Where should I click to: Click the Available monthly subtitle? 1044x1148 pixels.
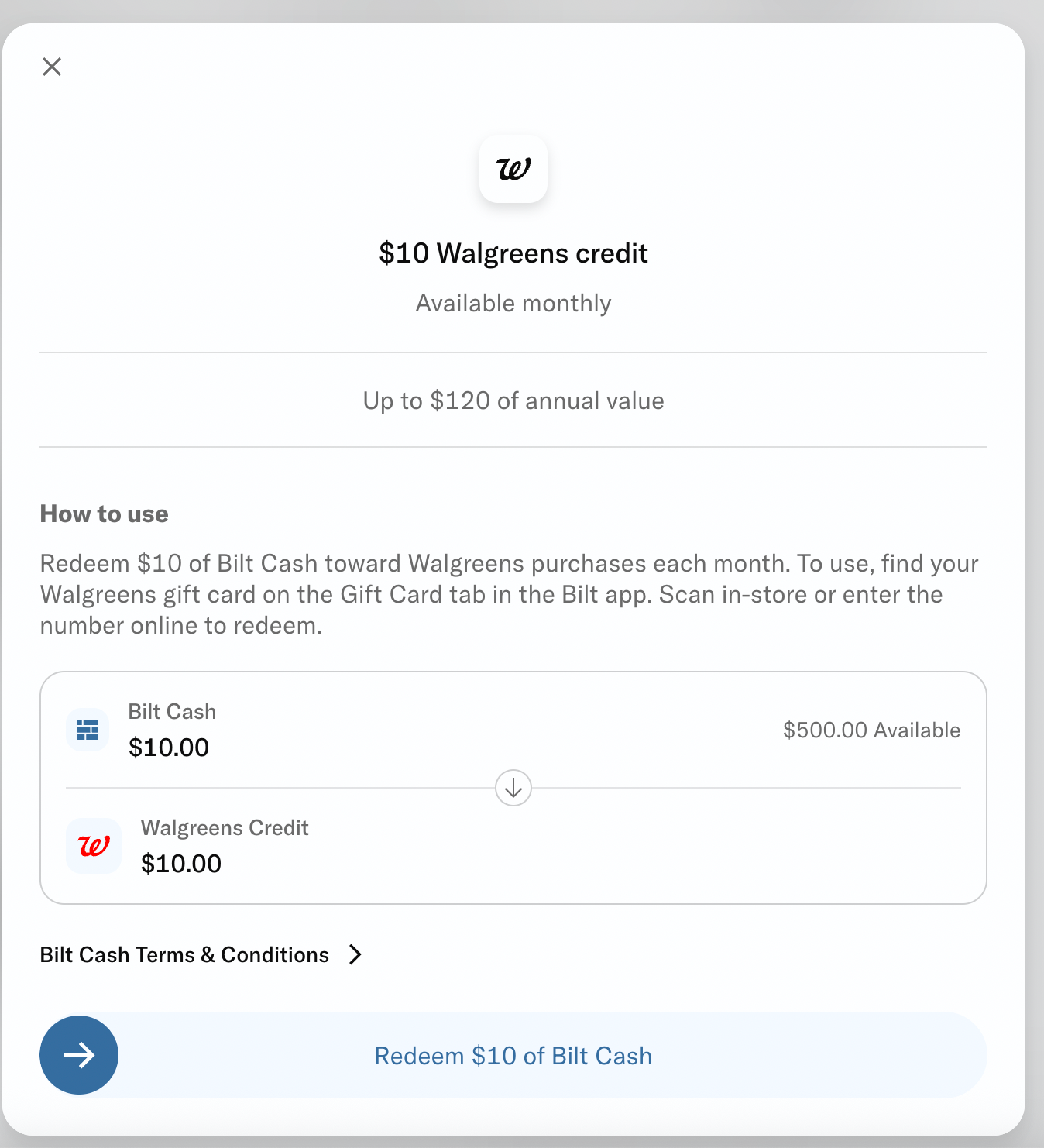[x=513, y=303]
